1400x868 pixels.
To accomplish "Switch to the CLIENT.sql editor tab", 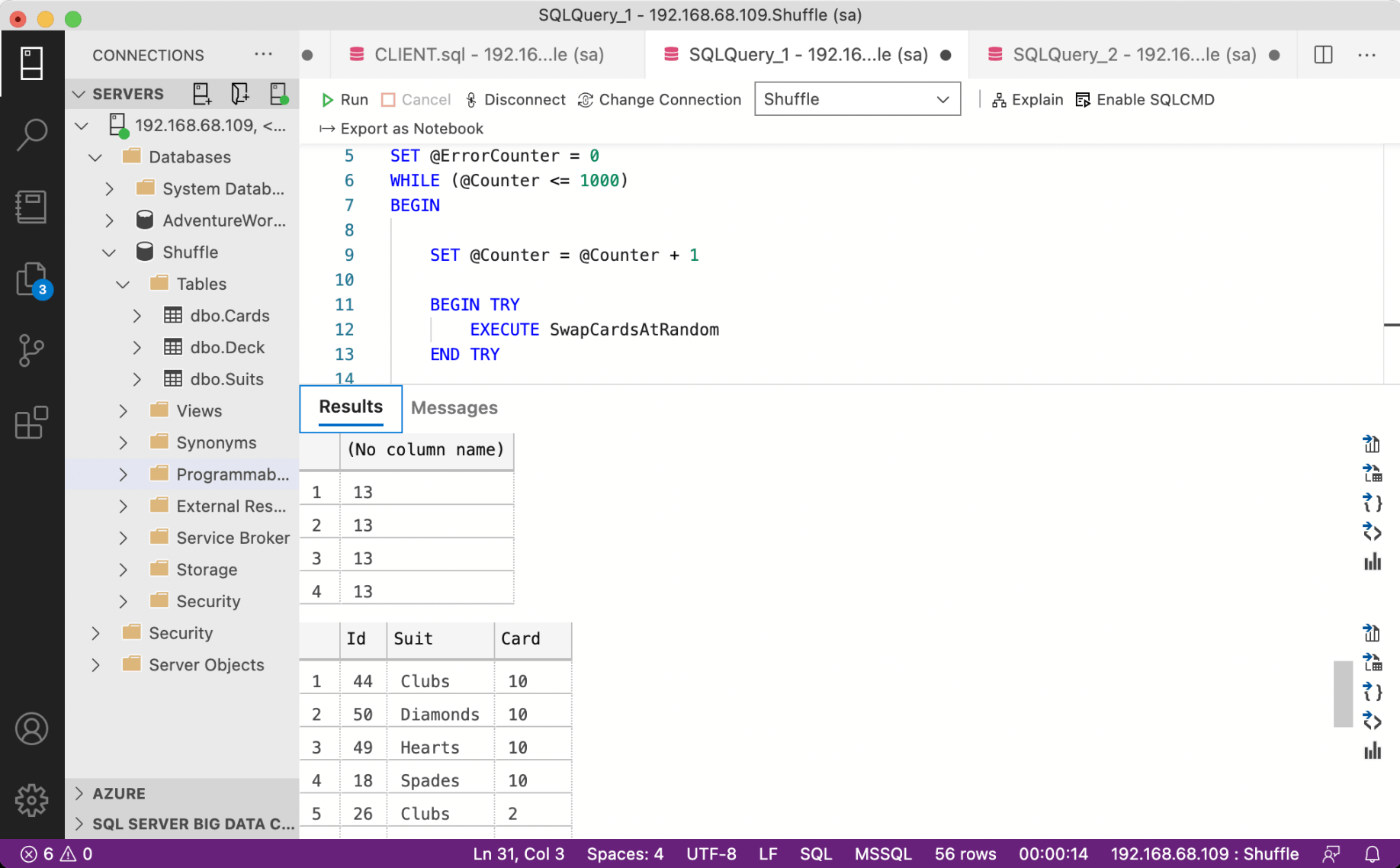I will 488,55.
